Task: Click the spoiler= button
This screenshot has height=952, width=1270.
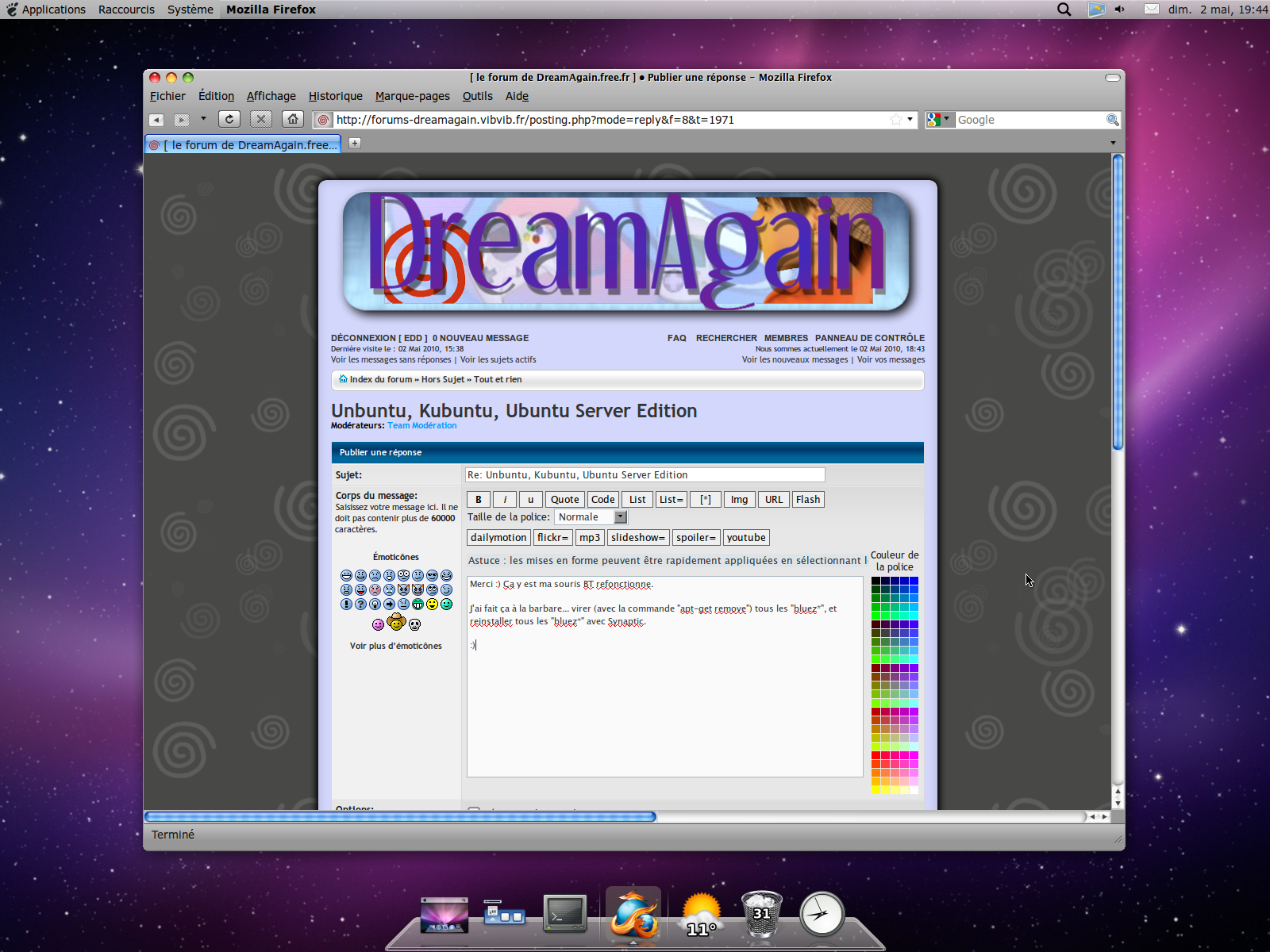Action: coord(696,538)
